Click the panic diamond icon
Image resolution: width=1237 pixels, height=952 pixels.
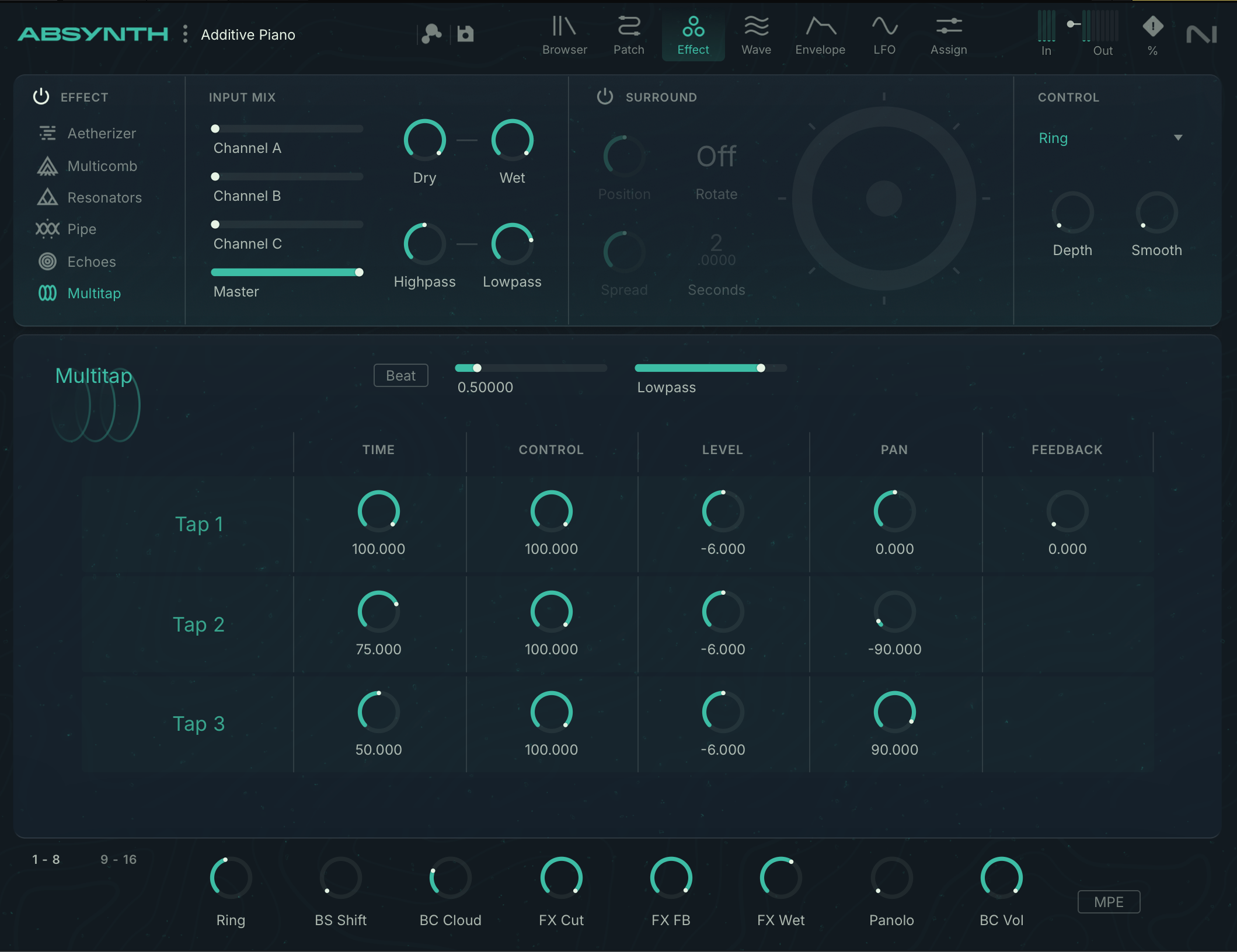coord(1152,27)
